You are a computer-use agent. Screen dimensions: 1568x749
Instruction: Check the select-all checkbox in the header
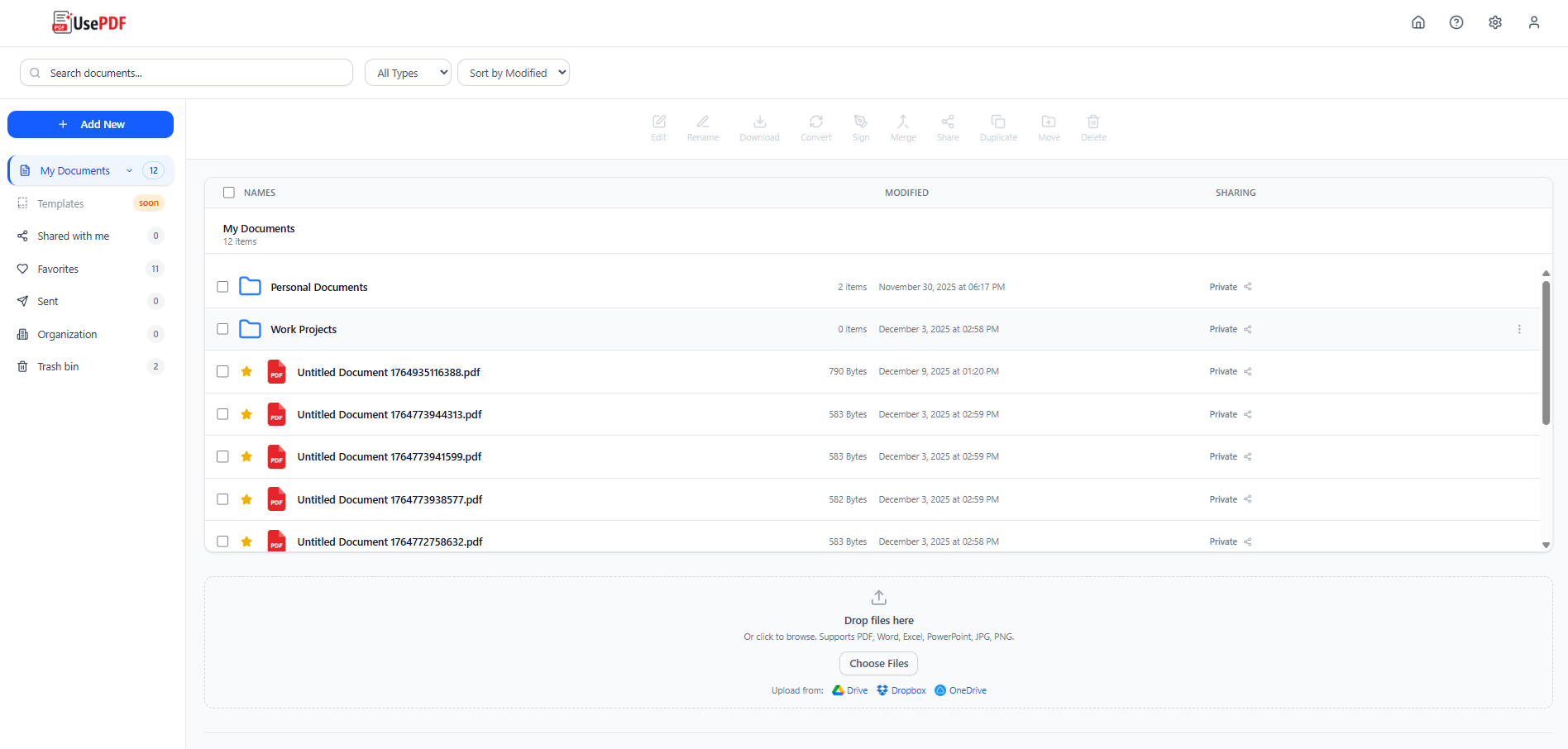tap(228, 192)
